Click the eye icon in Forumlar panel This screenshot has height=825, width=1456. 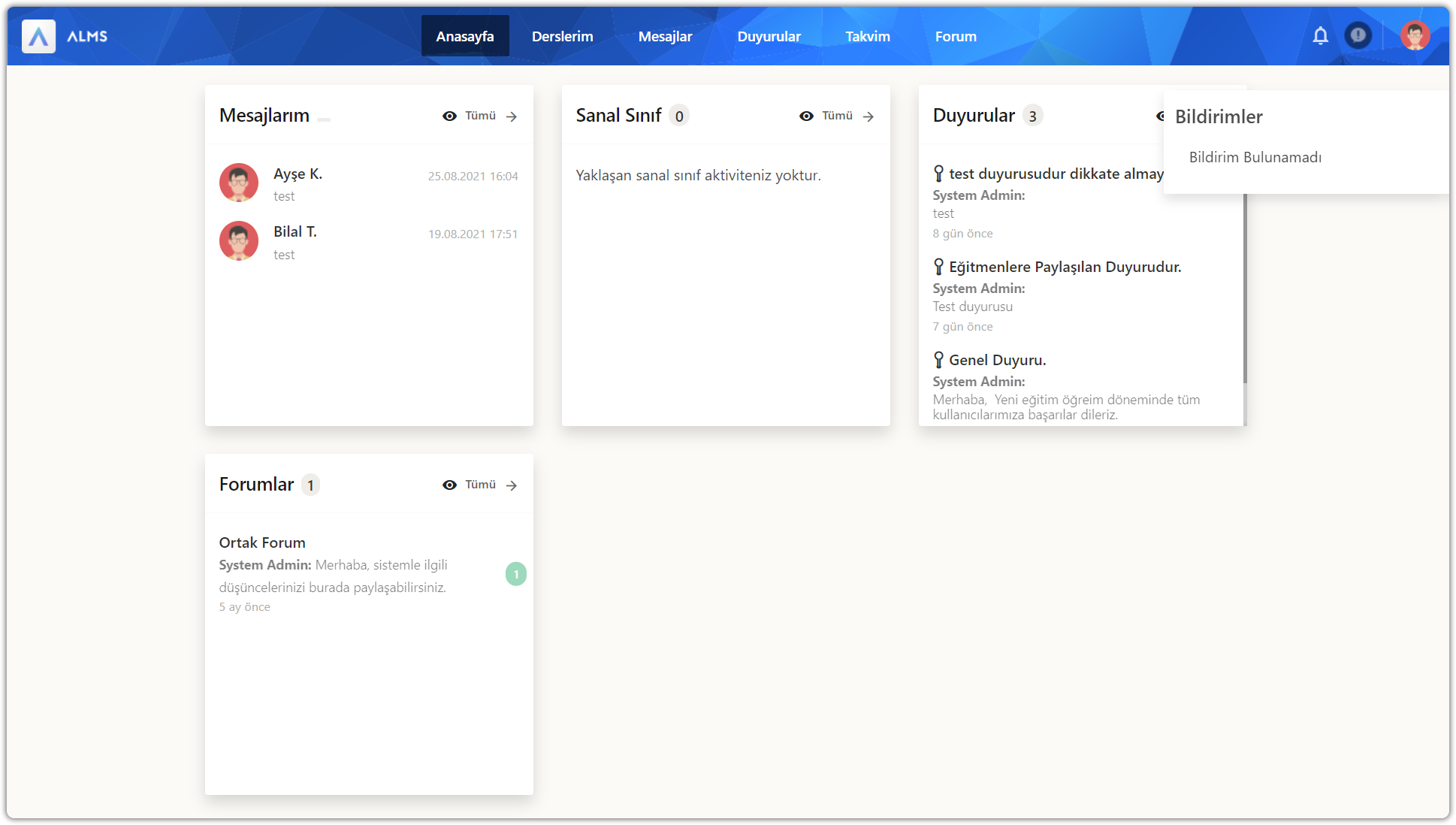[x=449, y=485]
